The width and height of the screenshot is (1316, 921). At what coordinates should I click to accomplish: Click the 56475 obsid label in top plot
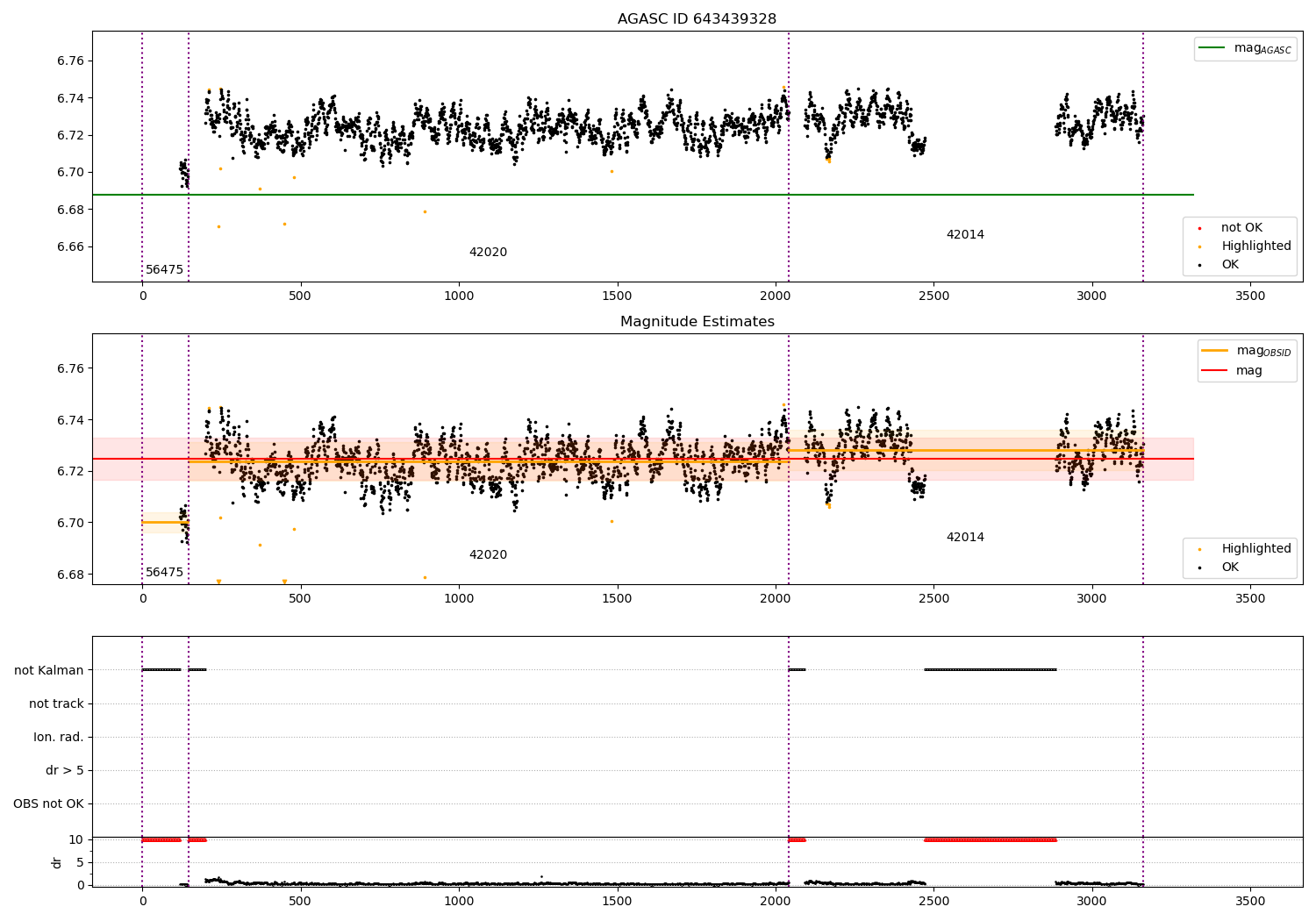coord(164,270)
